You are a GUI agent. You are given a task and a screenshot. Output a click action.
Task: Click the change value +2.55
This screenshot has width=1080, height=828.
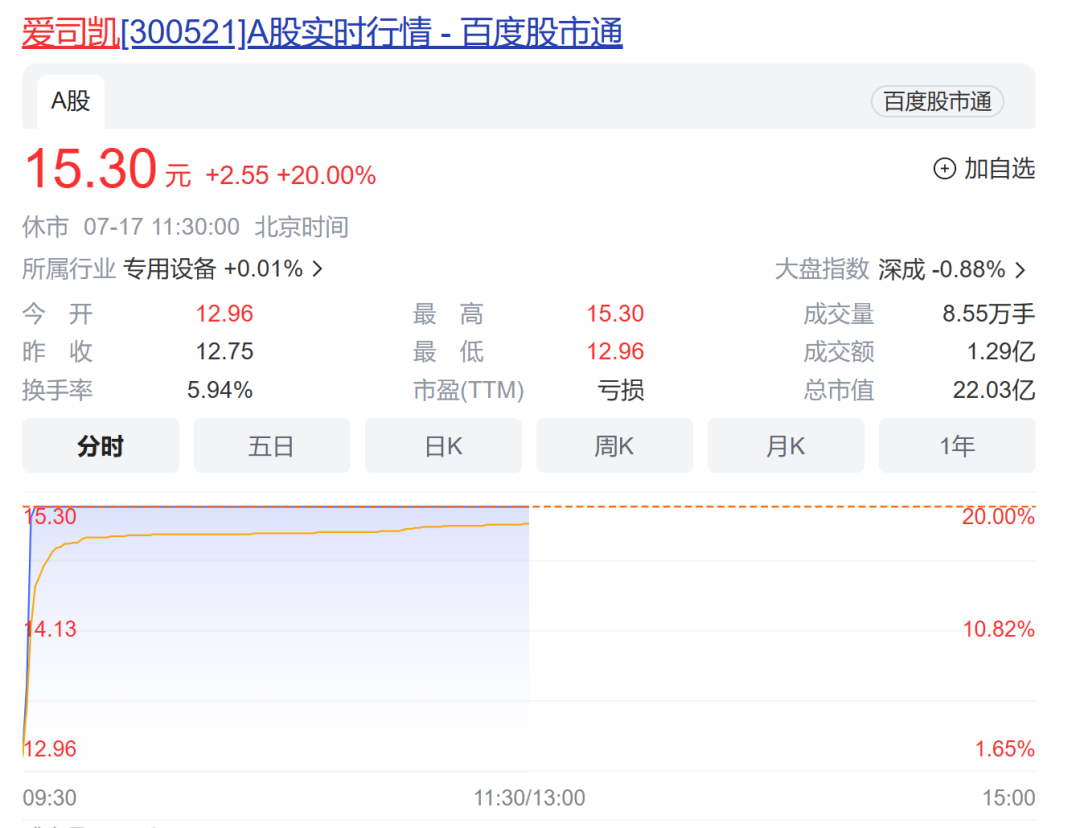coord(237,176)
